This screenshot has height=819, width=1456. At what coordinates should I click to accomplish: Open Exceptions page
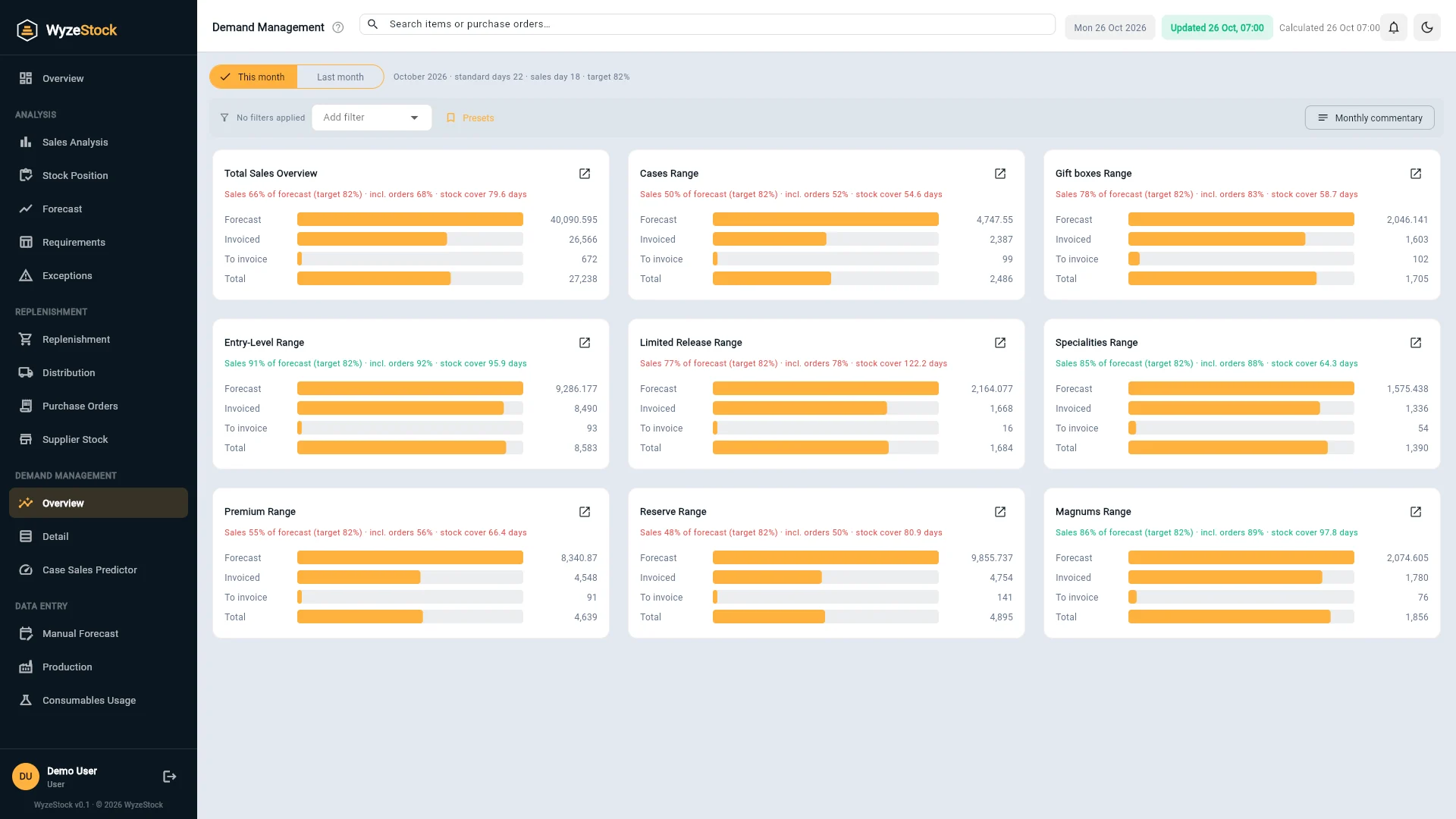99,275
